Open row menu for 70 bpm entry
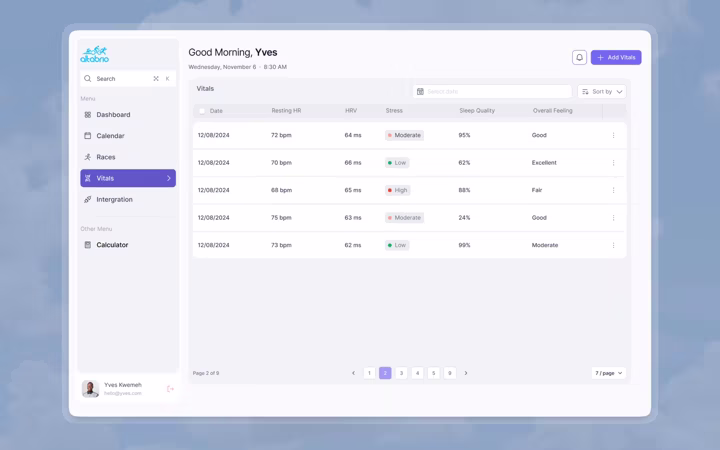The width and height of the screenshot is (720, 450). coord(613,163)
